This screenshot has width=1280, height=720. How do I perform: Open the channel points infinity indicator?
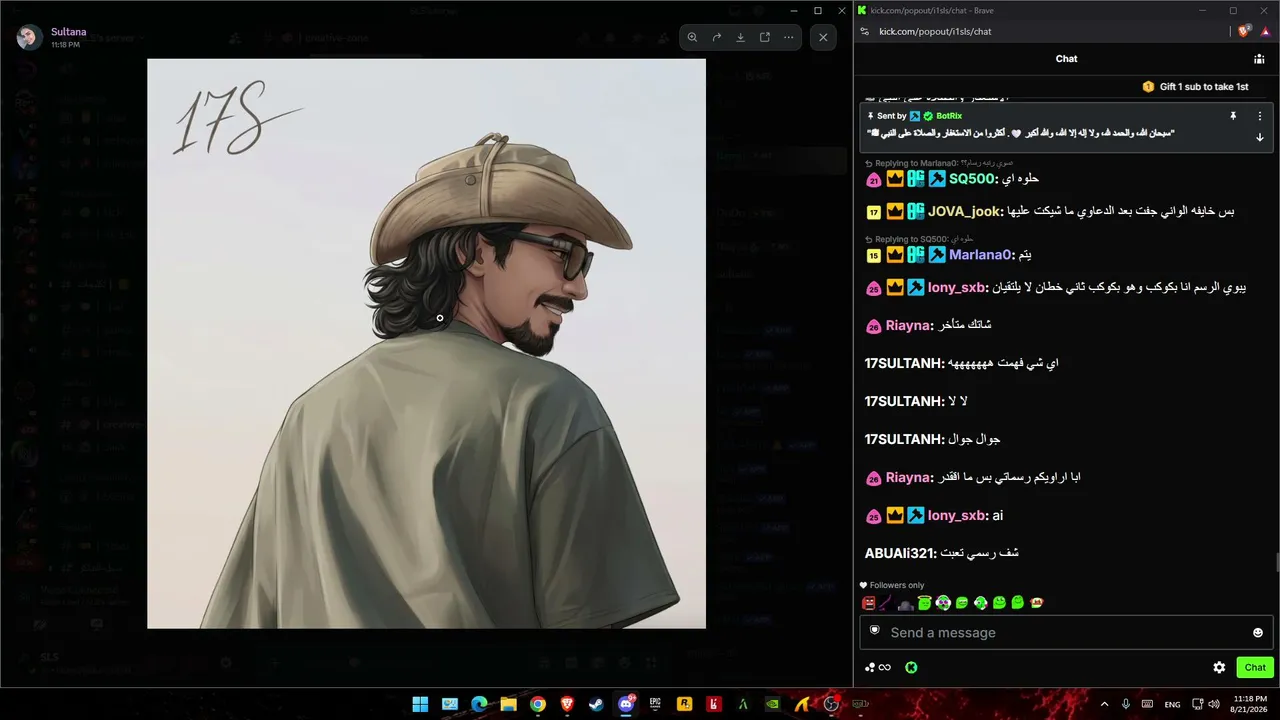tap(879, 667)
